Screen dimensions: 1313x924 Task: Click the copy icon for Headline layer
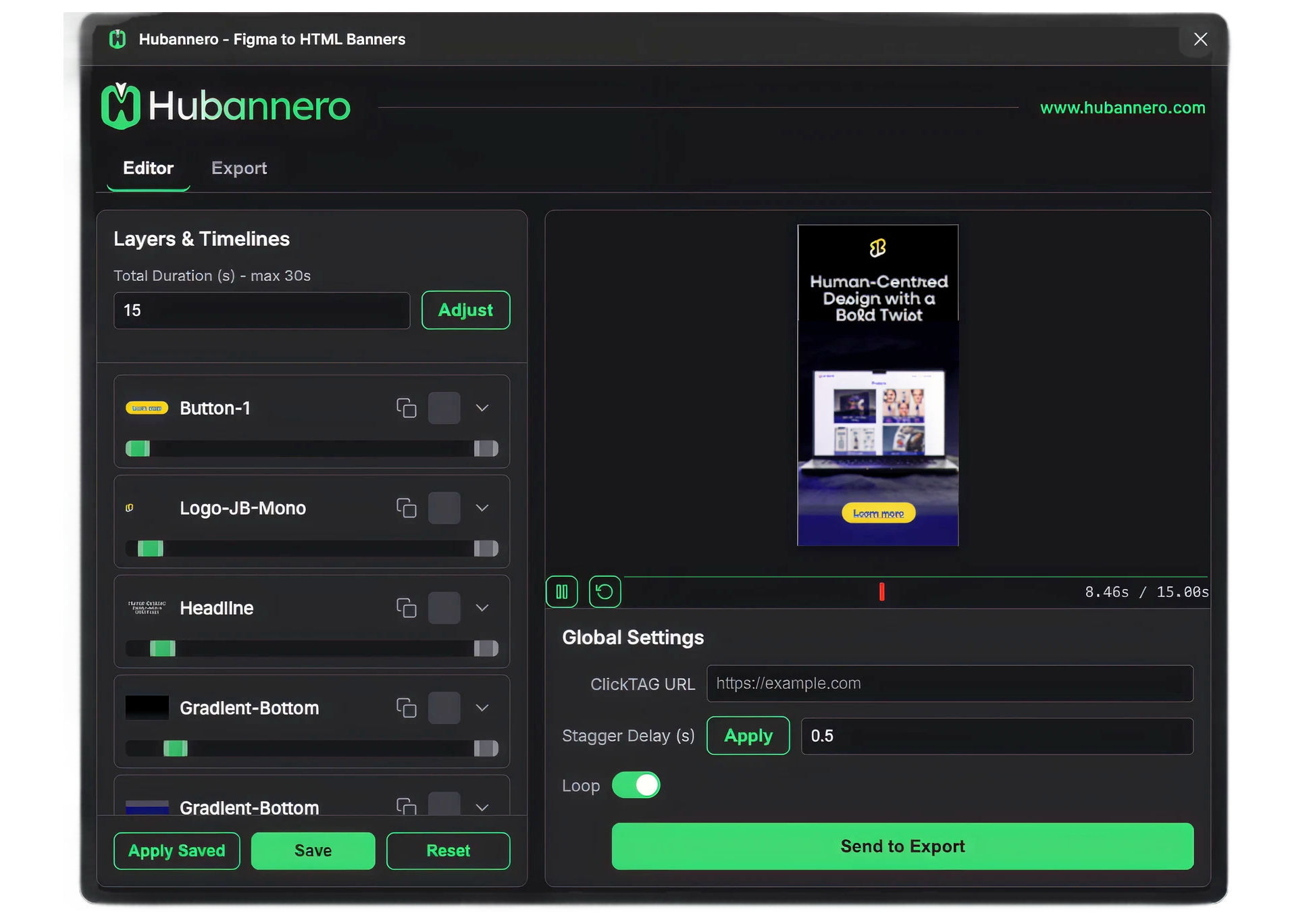click(x=406, y=608)
